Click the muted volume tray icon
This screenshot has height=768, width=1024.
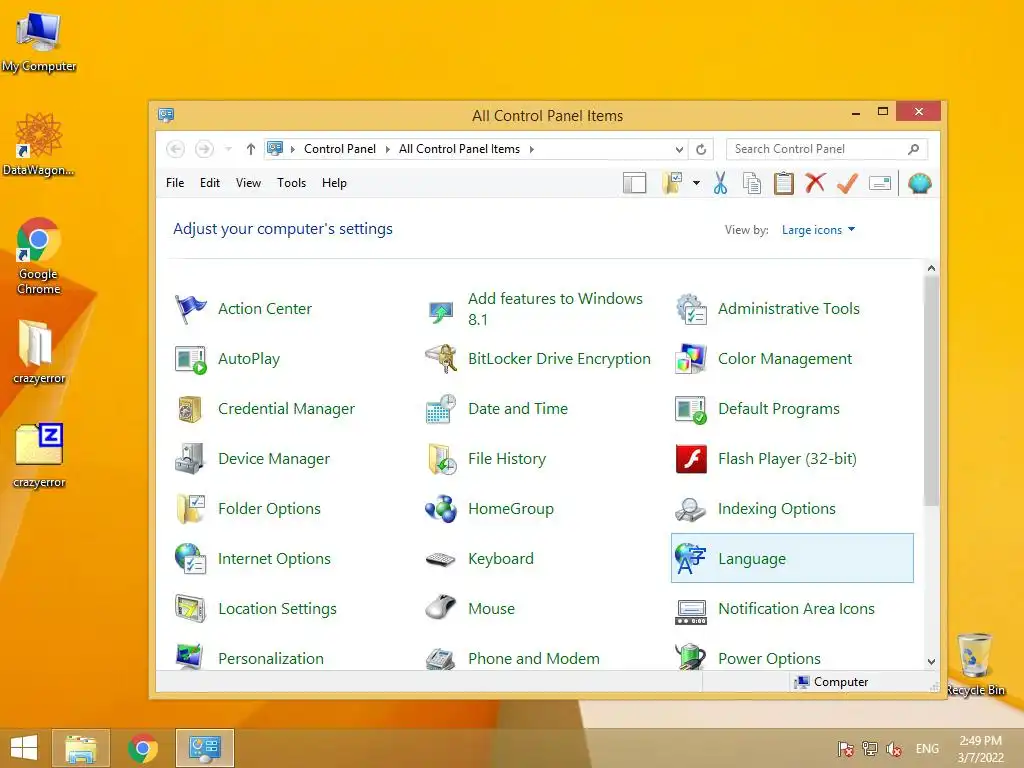point(894,749)
